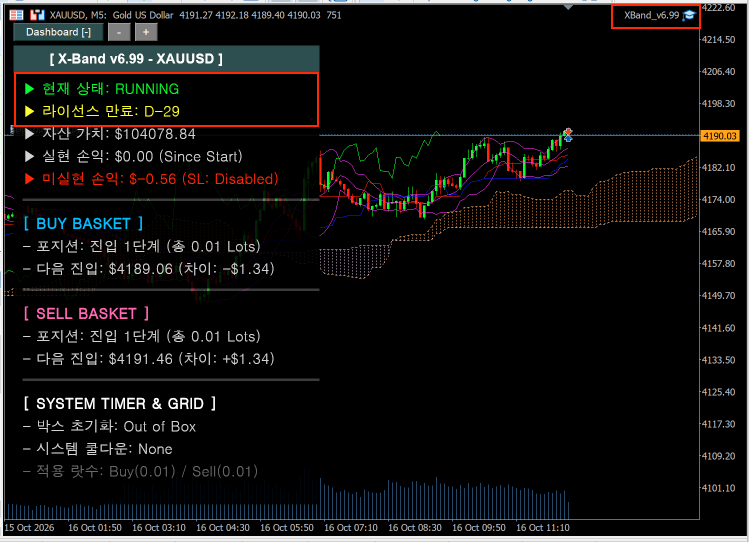Image resolution: width=749 pixels, height=542 pixels.
Task: Click sell next entry $4191.46 line
Action: tap(149, 359)
